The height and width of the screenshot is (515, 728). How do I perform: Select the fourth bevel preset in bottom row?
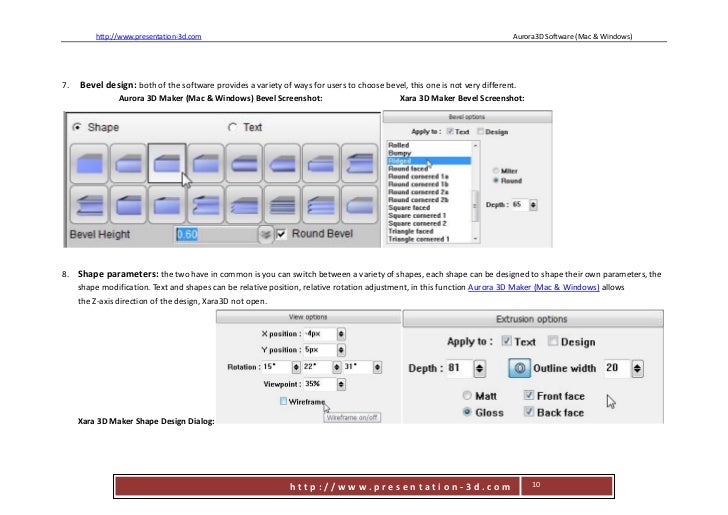point(206,205)
